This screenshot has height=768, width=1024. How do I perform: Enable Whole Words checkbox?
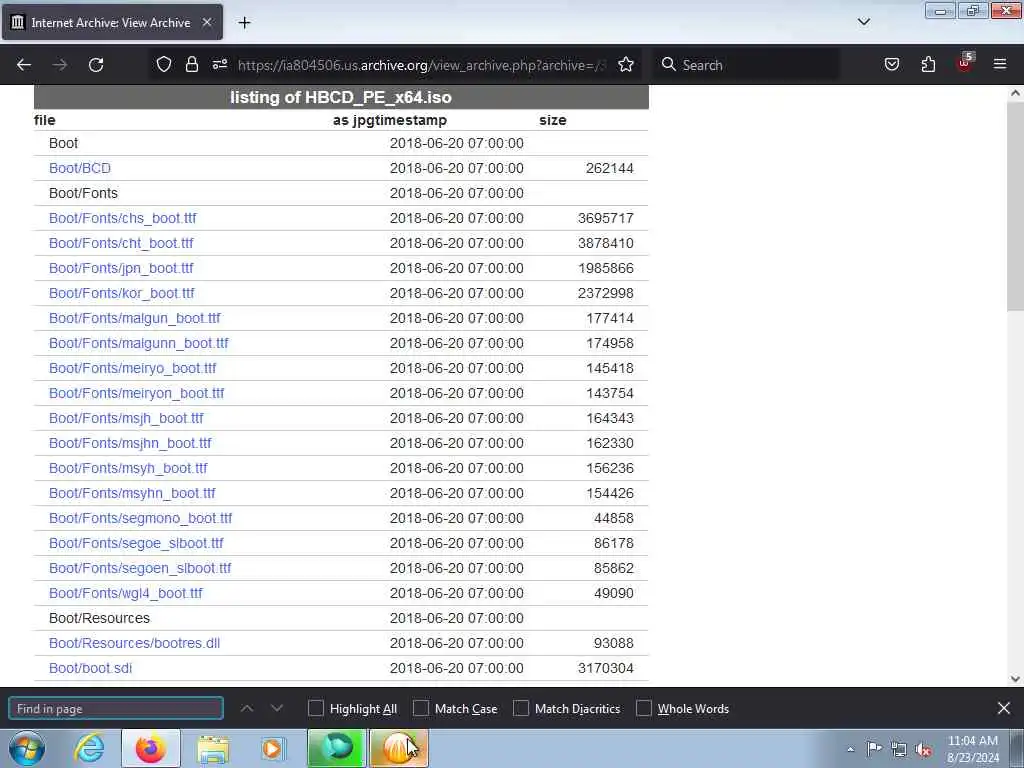pos(644,709)
